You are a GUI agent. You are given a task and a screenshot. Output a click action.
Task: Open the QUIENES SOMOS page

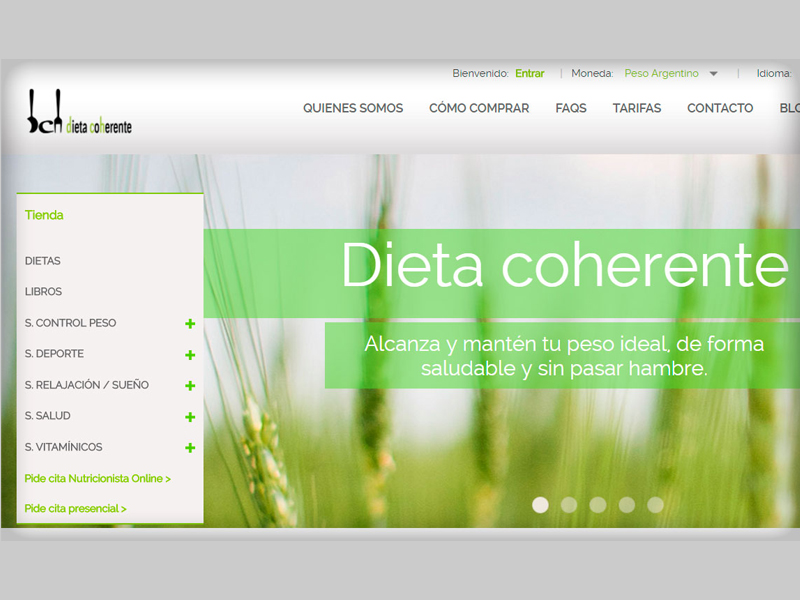coord(353,108)
